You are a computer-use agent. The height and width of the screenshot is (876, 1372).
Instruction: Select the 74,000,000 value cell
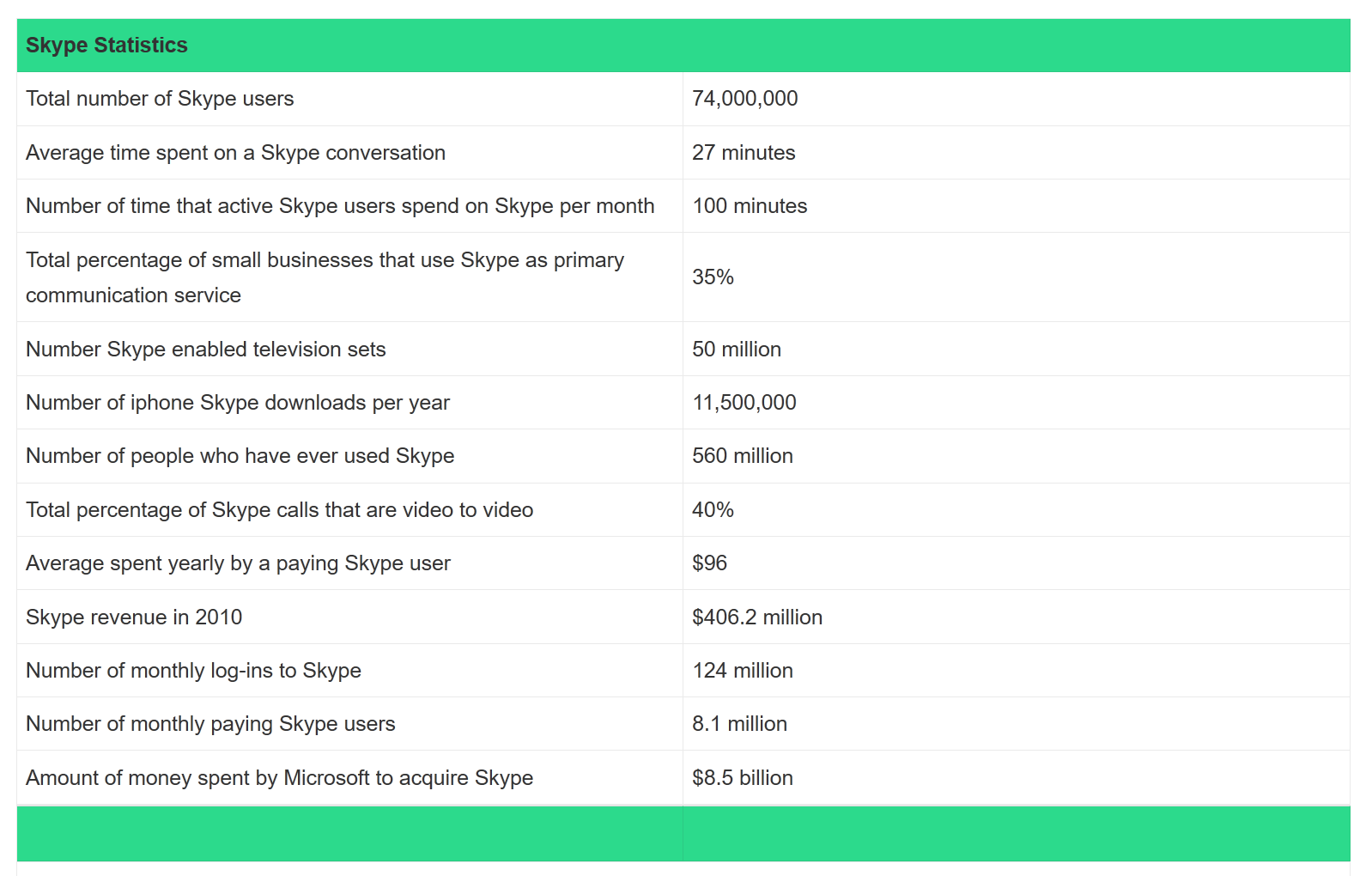744,99
